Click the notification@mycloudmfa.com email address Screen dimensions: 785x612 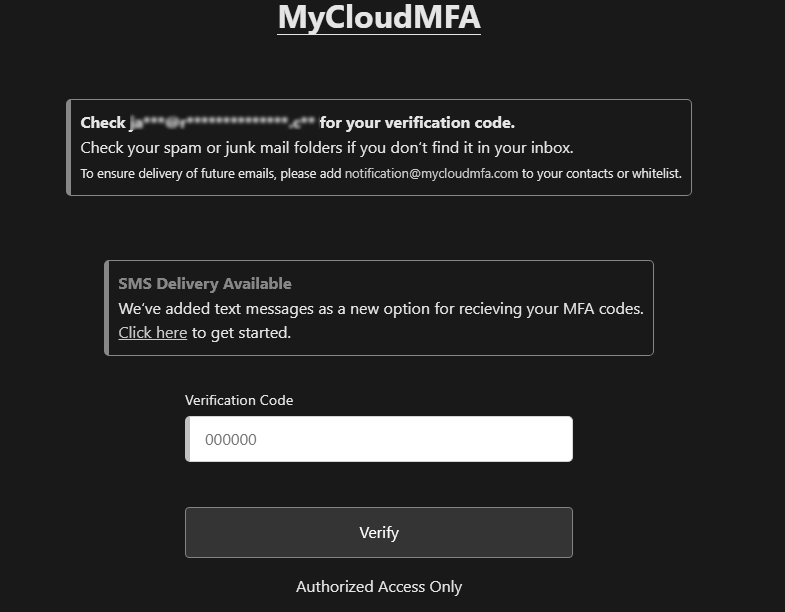[x=431, y=173]
